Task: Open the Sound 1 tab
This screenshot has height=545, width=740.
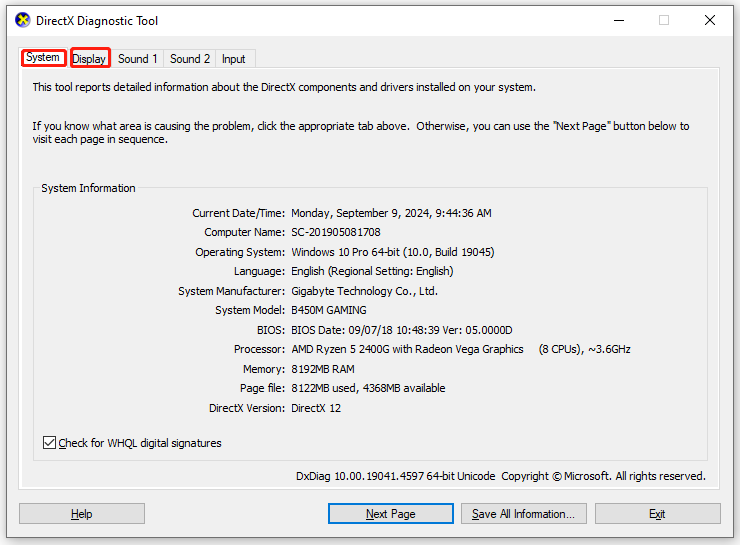Action: click(137, 59)
